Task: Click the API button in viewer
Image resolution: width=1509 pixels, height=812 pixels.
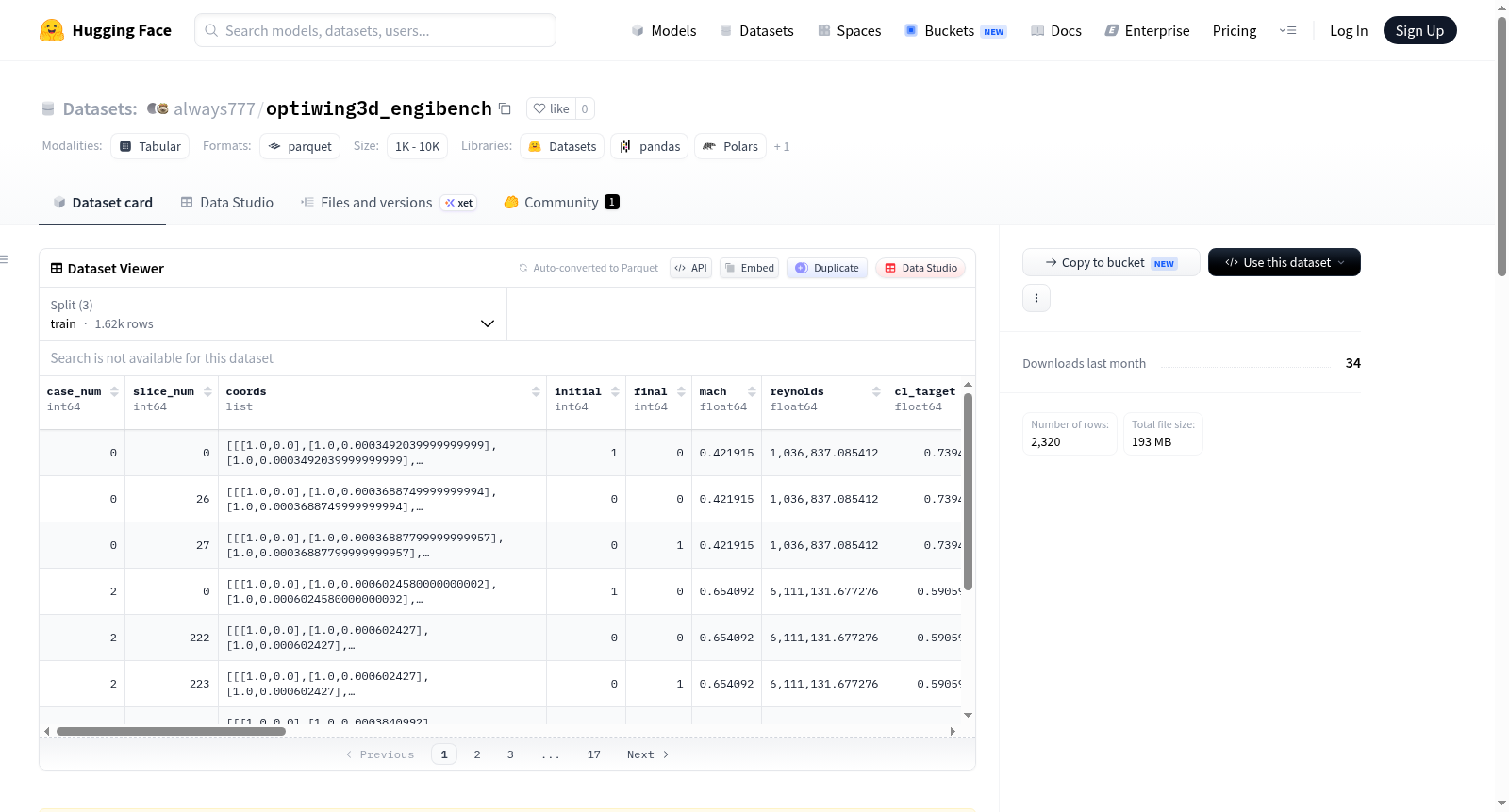Action: (690, 268)
